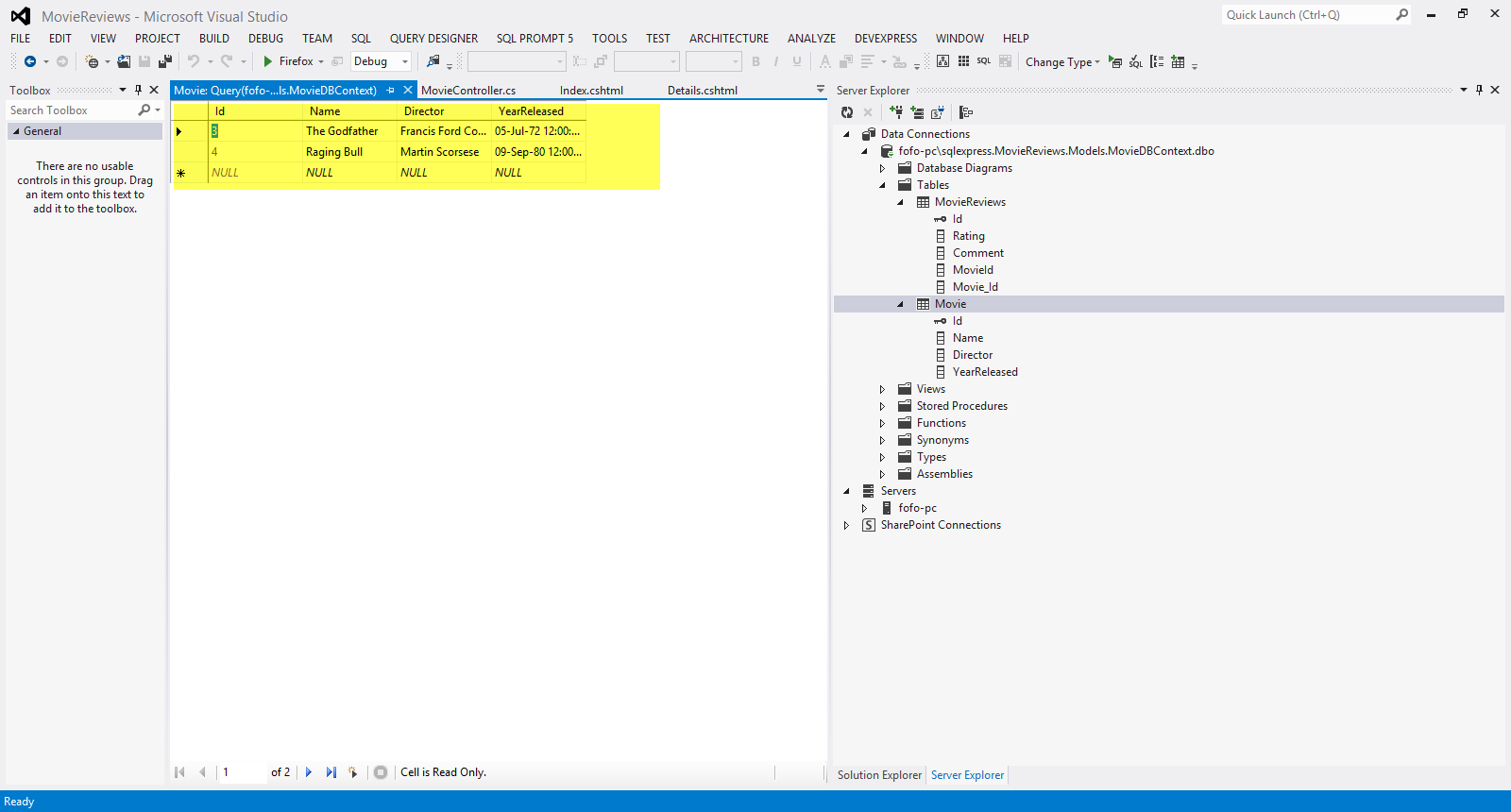Image resolution: width=1511 pixels, height=812 pixels.
Task: Click the Toolbox search magnifier icon
Action: point(144,110)
